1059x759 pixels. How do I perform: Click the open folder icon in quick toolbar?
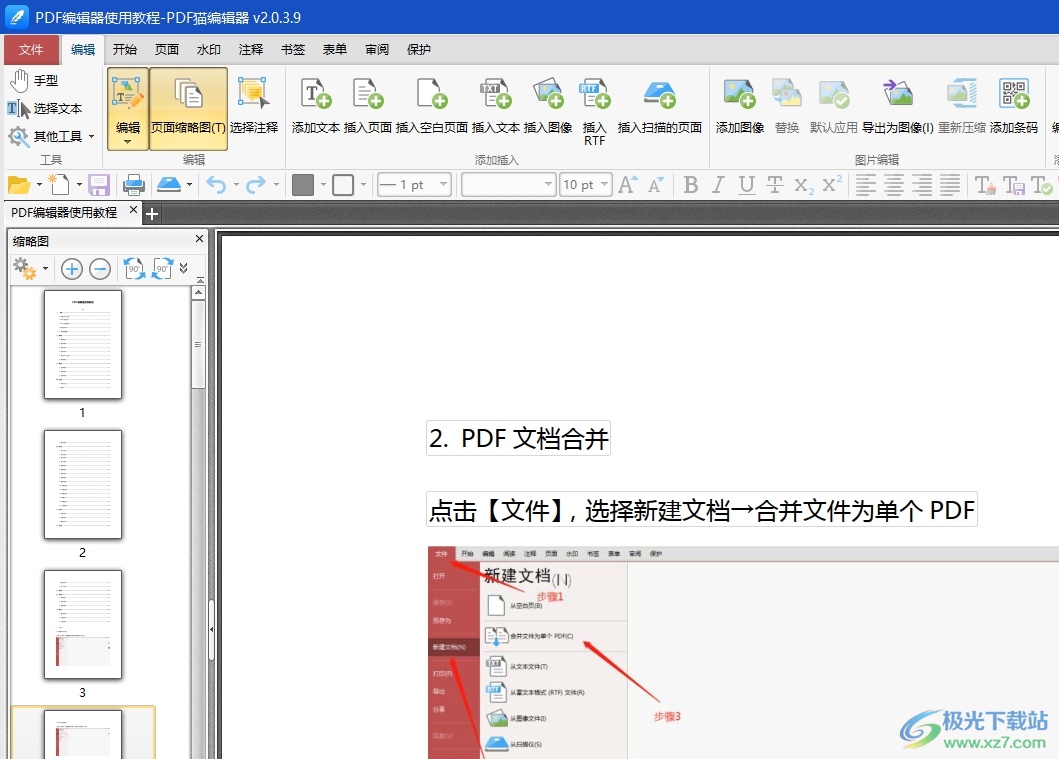tap(19, 184)
